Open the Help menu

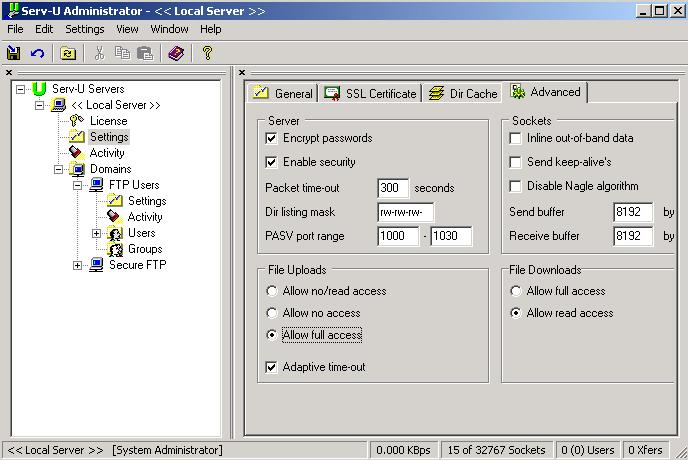(211, 29)
